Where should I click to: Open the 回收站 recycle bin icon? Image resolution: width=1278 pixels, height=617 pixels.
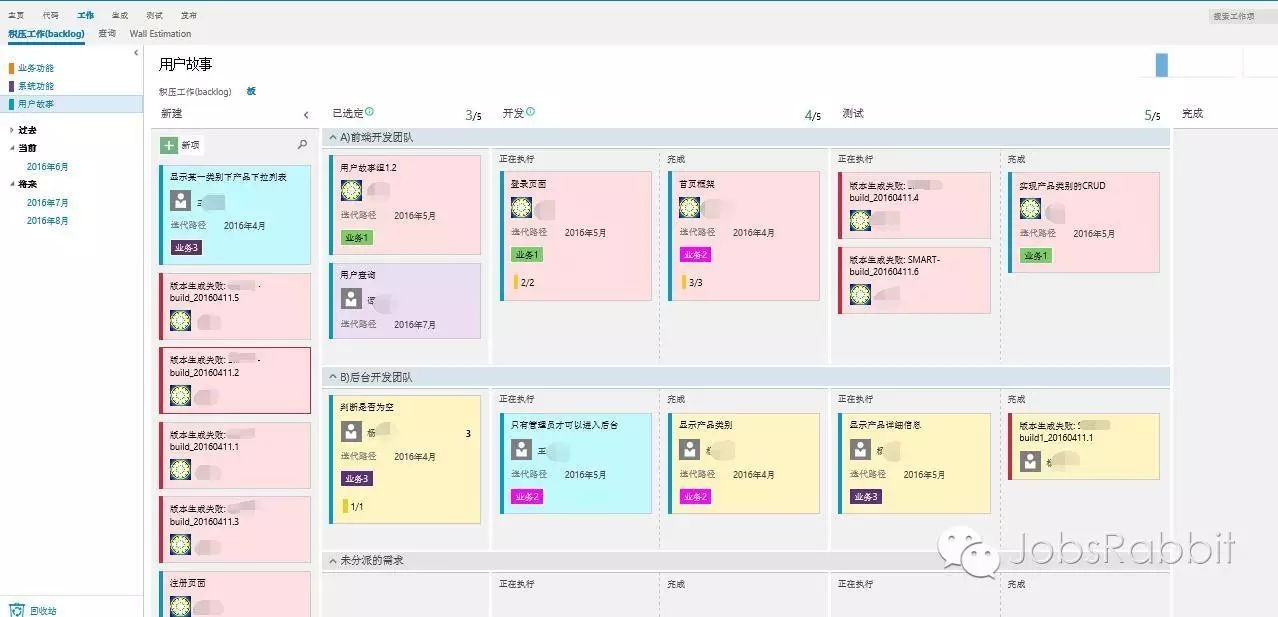click(x=16, y=609)
